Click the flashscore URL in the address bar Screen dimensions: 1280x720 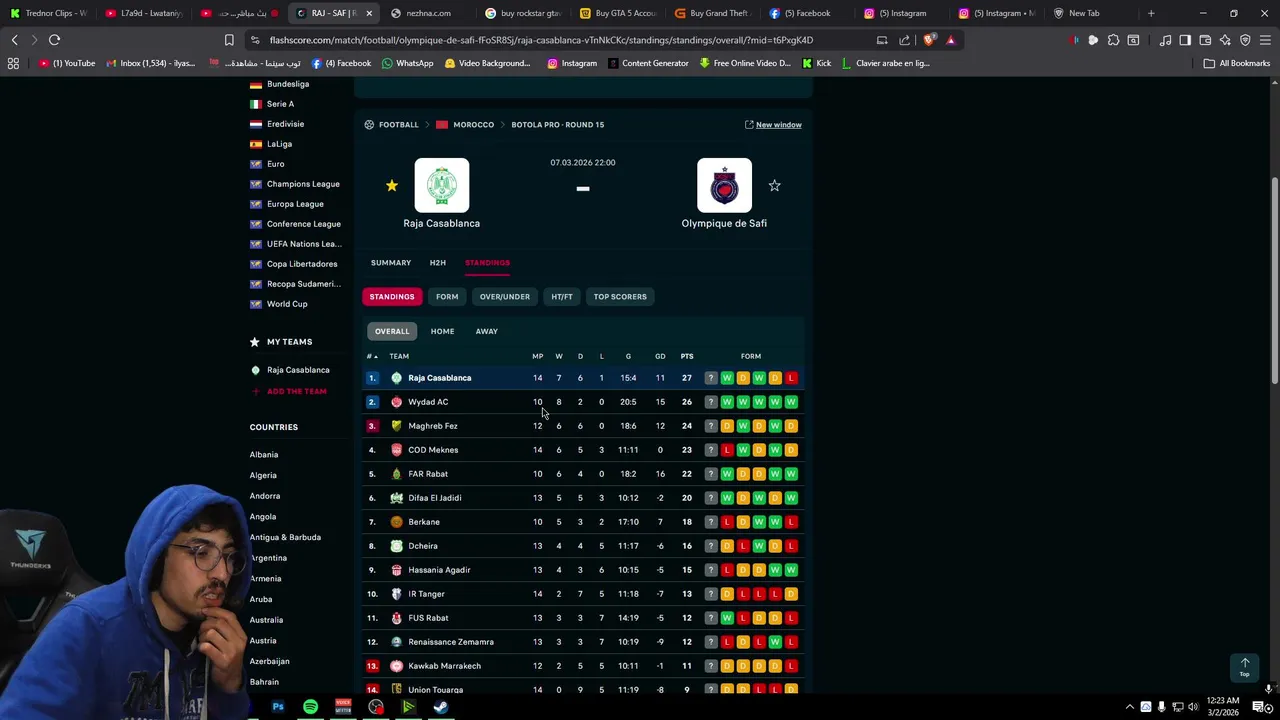(541, 40)
